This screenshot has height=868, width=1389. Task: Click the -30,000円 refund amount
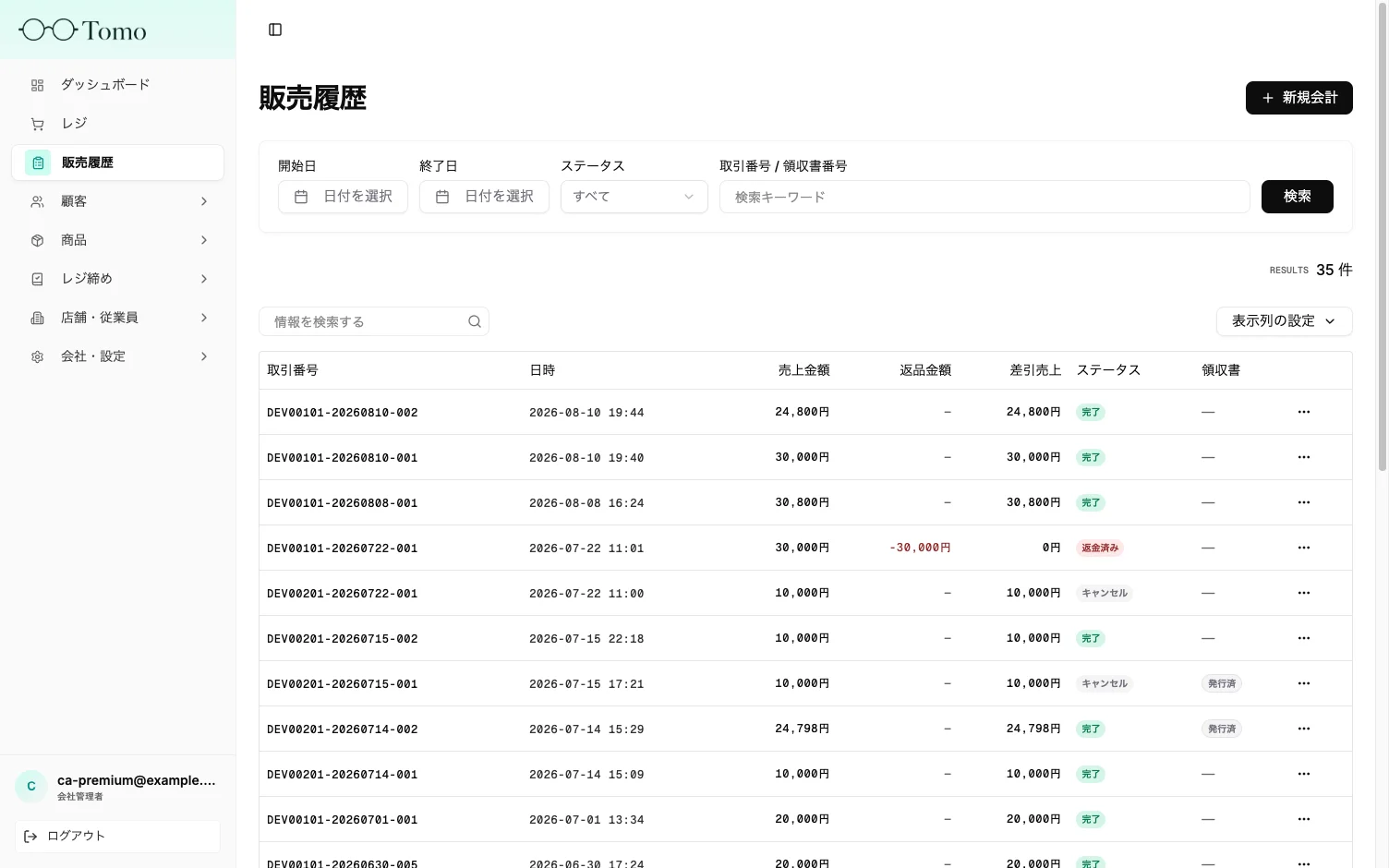(x=920, y=548)
